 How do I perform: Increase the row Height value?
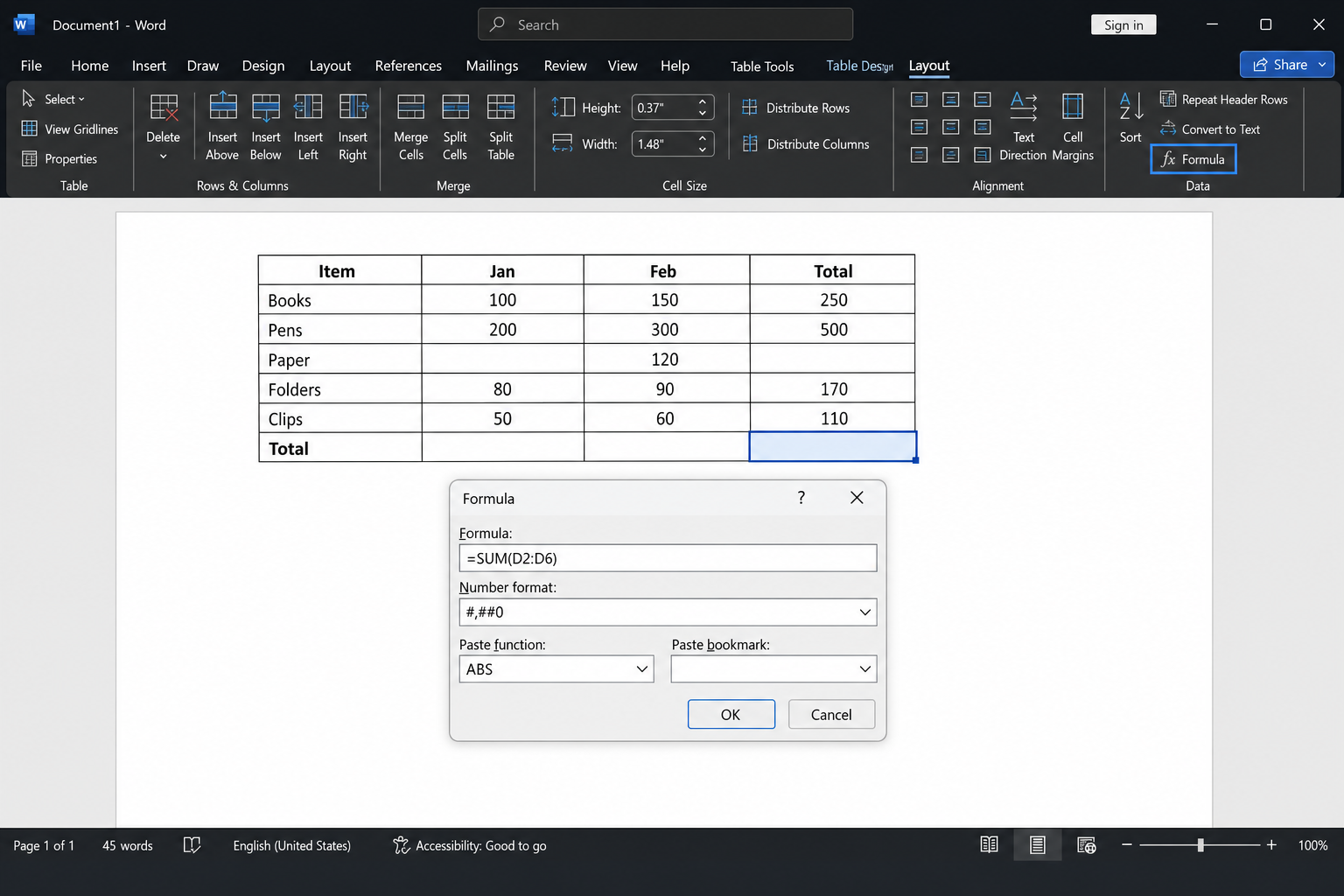(703, 102)
